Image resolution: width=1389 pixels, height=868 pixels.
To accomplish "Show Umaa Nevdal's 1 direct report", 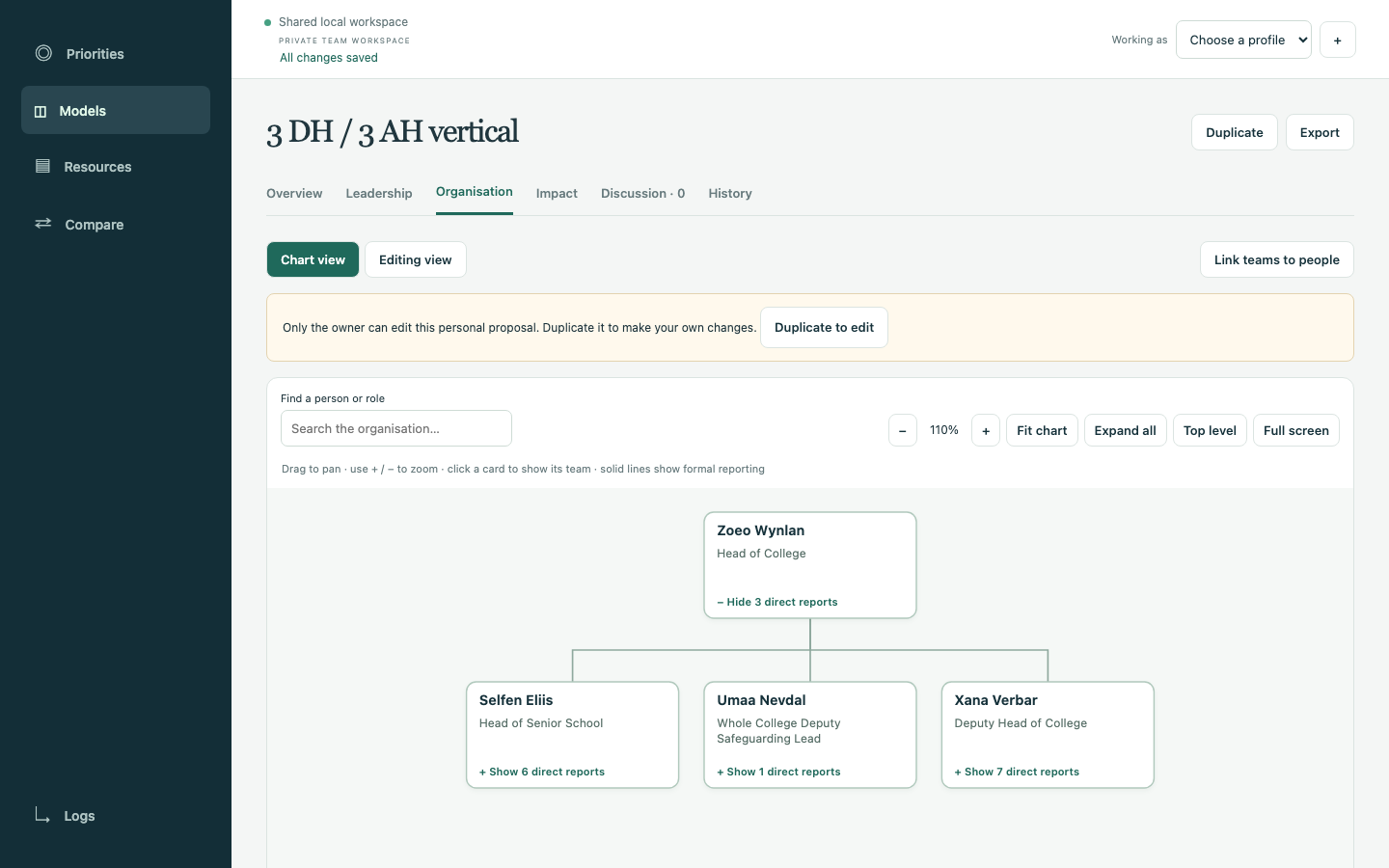I will [x=778, y=772].
